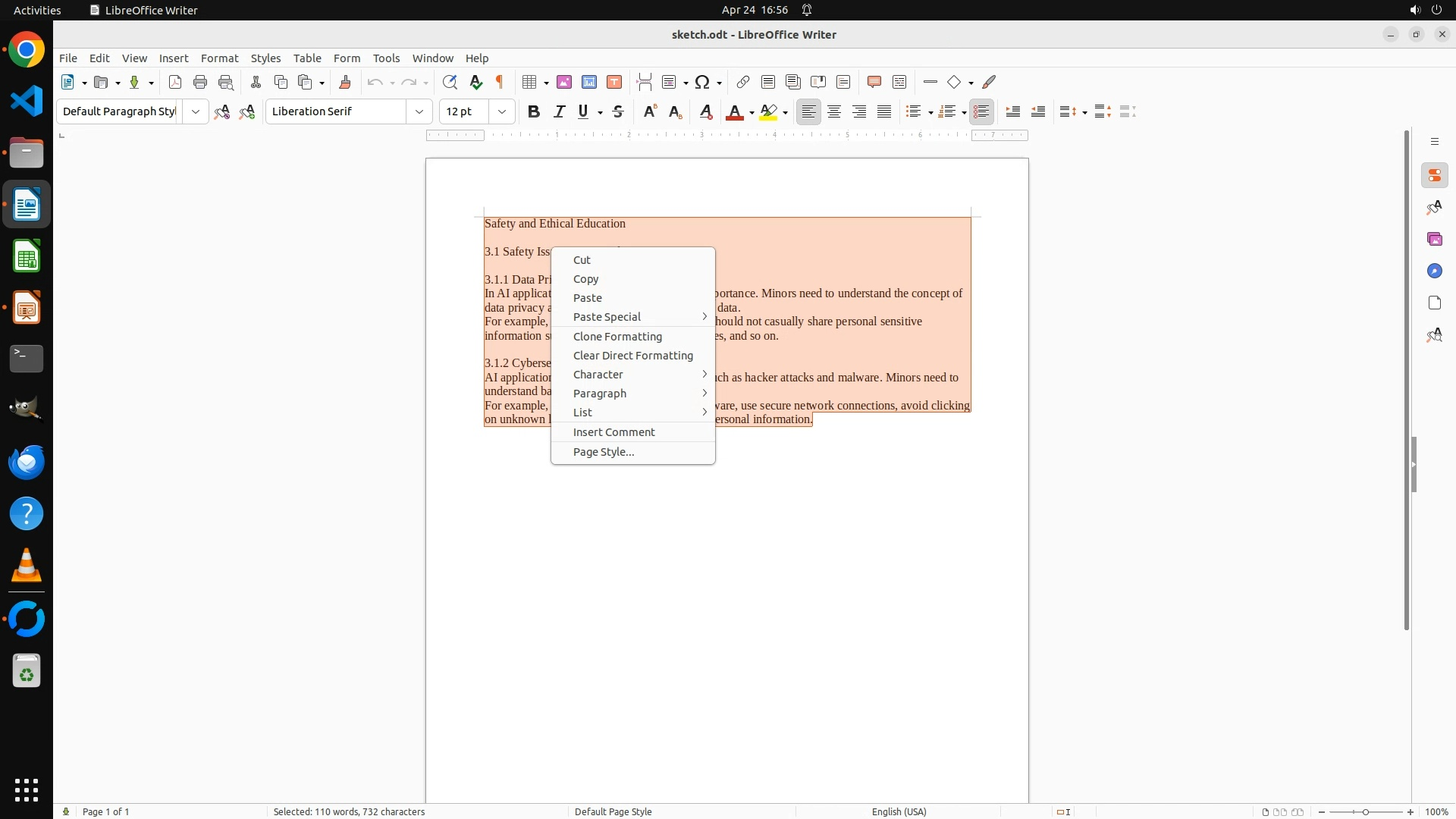
Task: Click the Insert Special Character omega icon
Action: pyautogui.click(x=702, y=82)
